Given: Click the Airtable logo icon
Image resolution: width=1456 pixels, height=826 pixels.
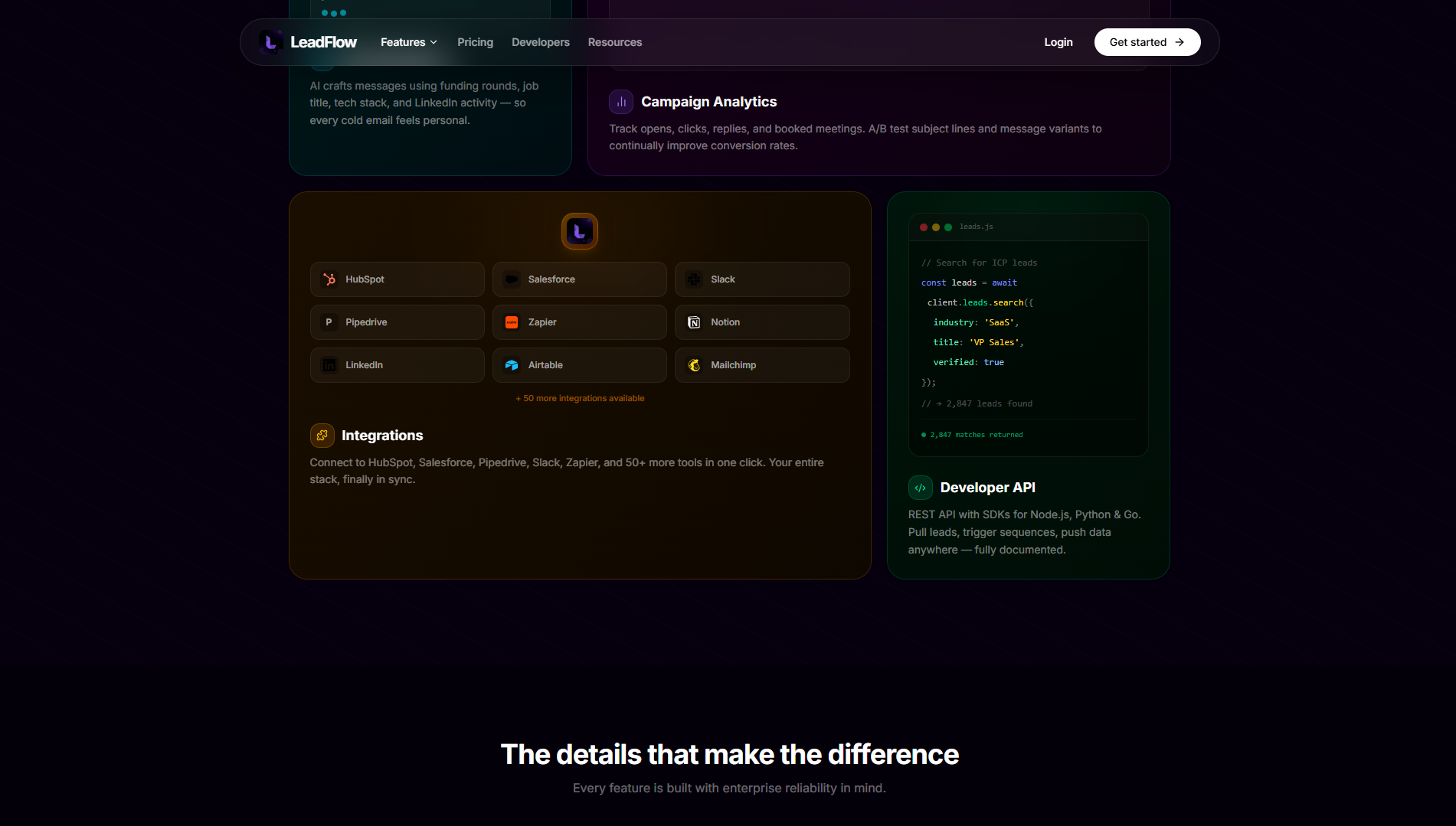Looking at the screenshot, I should pos(512,365).
